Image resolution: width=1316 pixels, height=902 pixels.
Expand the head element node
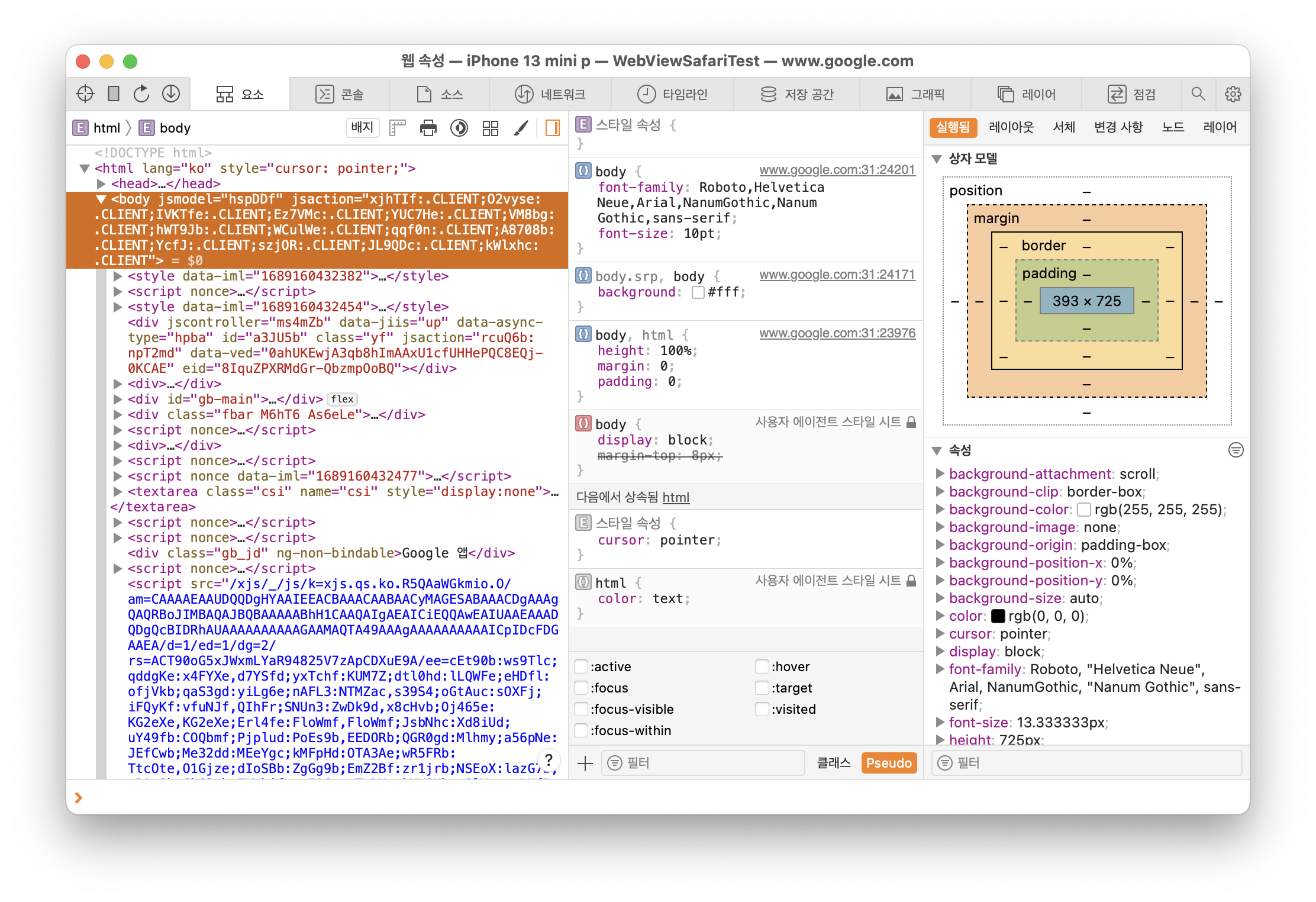pyautogui.click(x=101, y=184)
